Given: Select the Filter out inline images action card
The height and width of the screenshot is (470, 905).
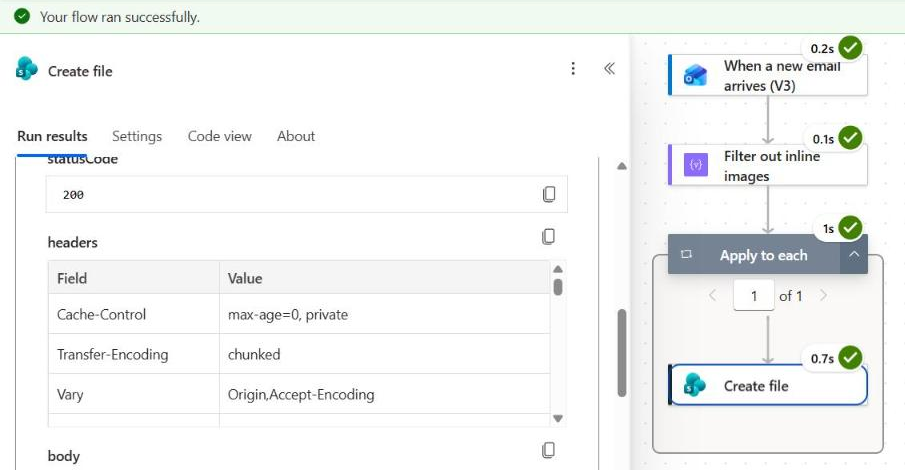Looking at the screenshot, I should pyautogui.click(x=768, y=165).
